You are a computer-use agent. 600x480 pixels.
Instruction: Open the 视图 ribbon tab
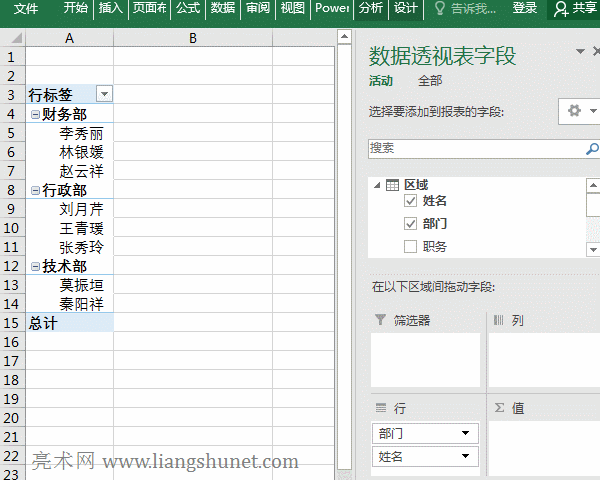(293, 8)
